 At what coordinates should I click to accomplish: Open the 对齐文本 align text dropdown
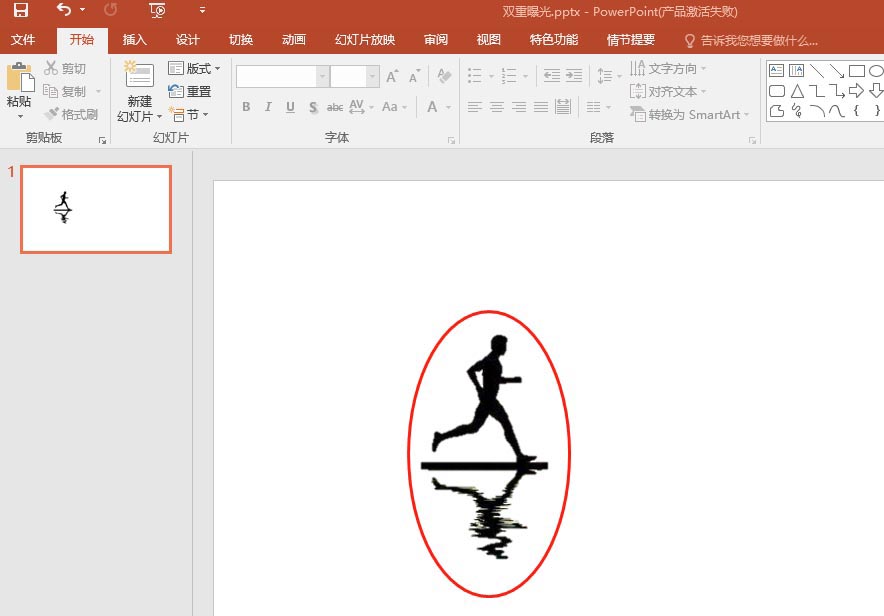tap(668, 91)
